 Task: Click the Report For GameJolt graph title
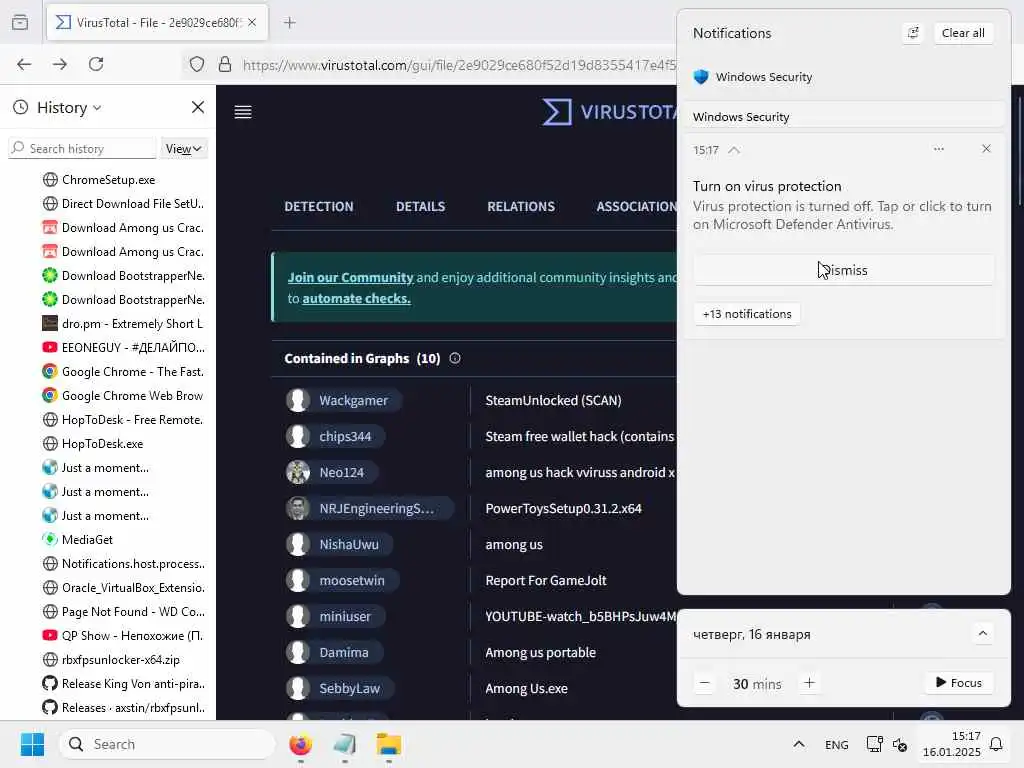pos(546,580)
